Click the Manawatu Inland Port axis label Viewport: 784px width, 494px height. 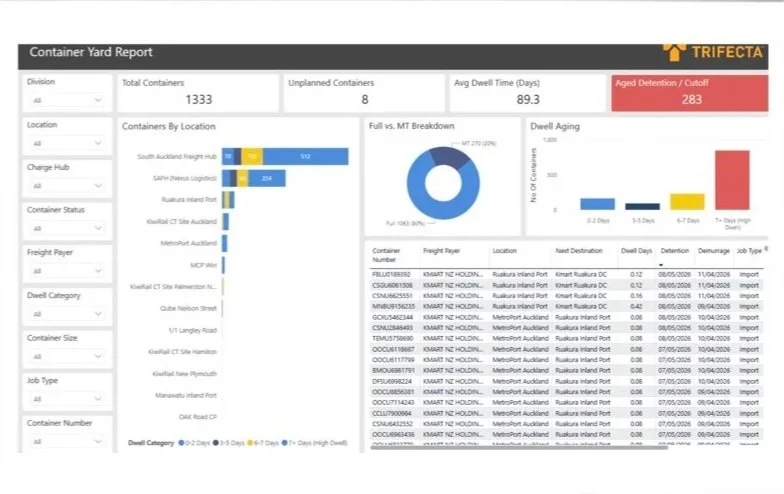[x=186, y=396]
